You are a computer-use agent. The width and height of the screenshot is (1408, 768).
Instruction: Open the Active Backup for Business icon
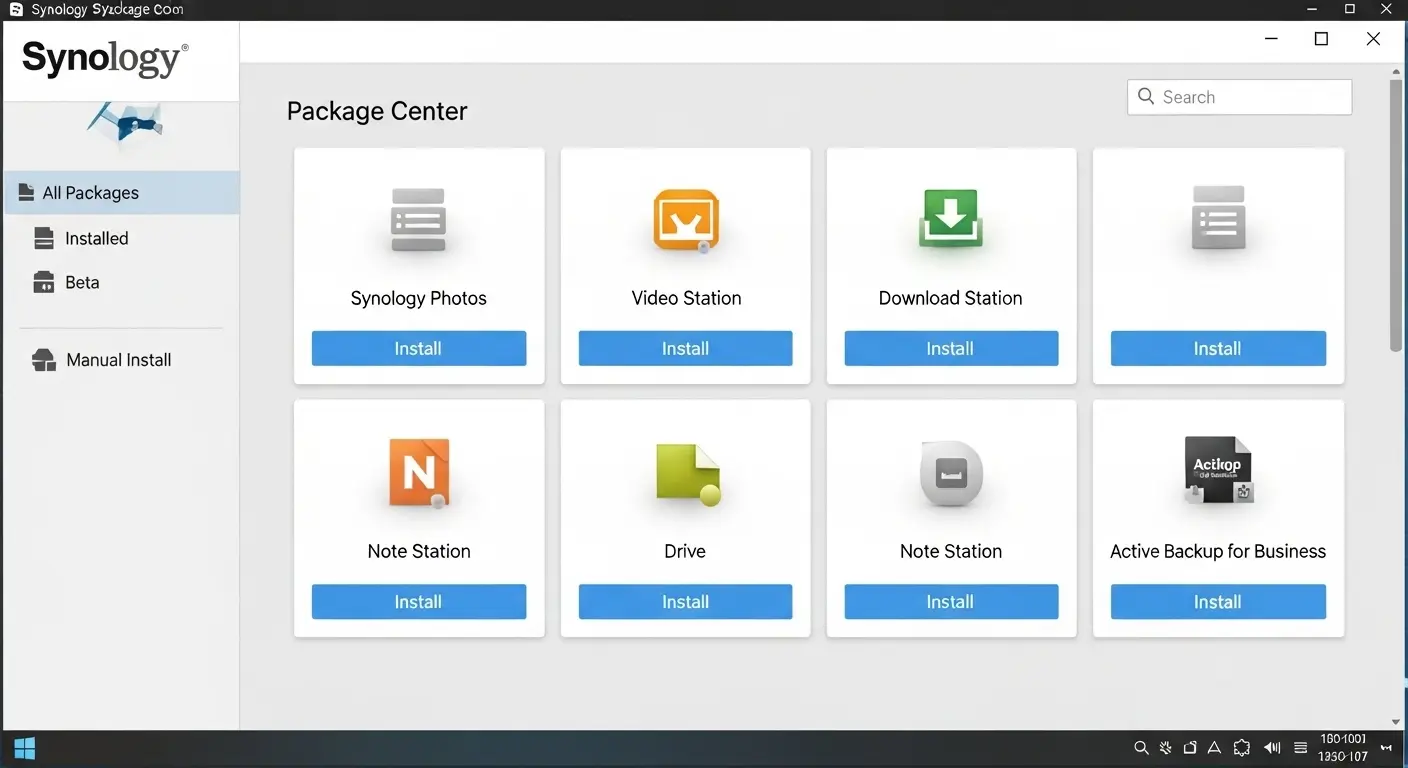pos(1218,469)
